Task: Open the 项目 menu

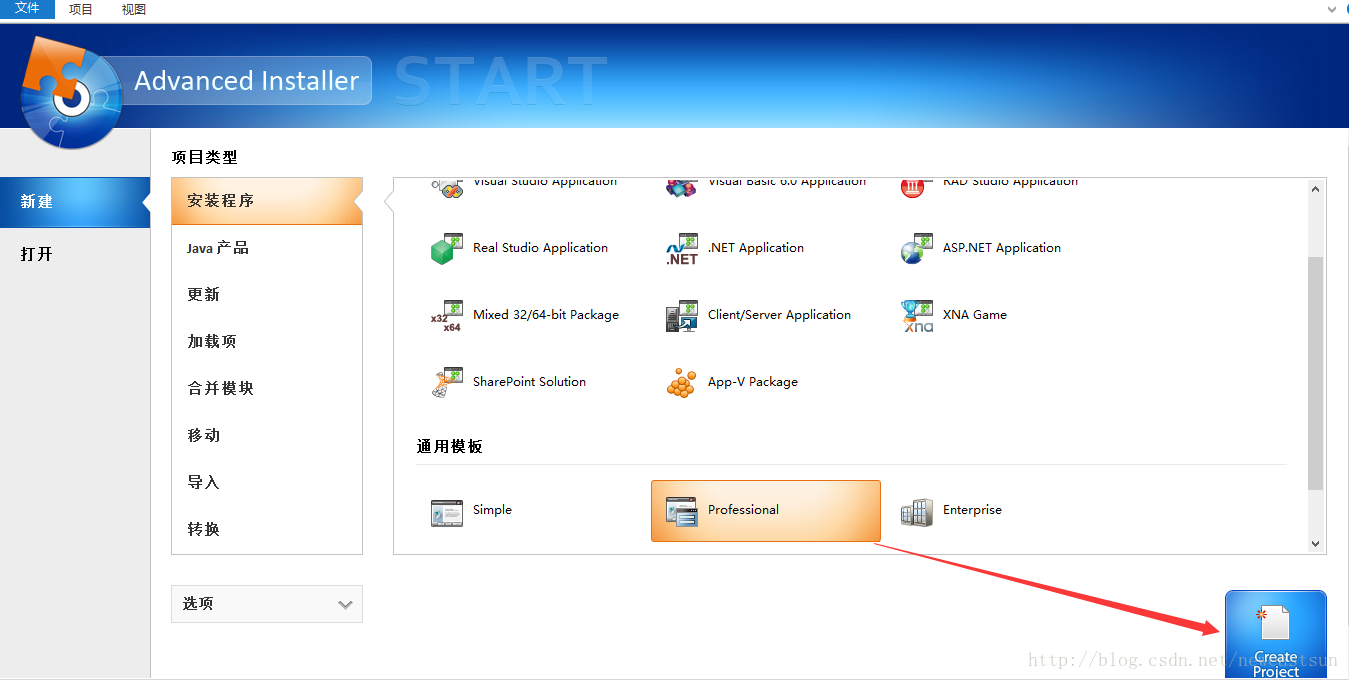Action: pyautogui.click(x=81, y=9)
